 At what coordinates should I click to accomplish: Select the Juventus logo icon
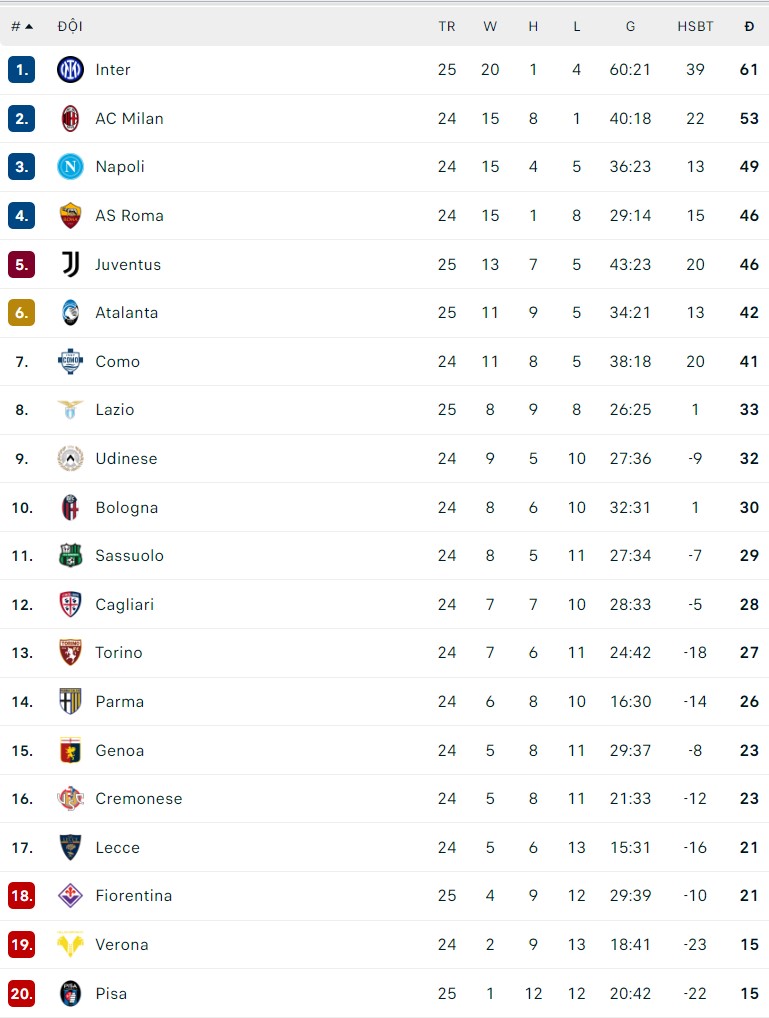[x=70, y=264]
